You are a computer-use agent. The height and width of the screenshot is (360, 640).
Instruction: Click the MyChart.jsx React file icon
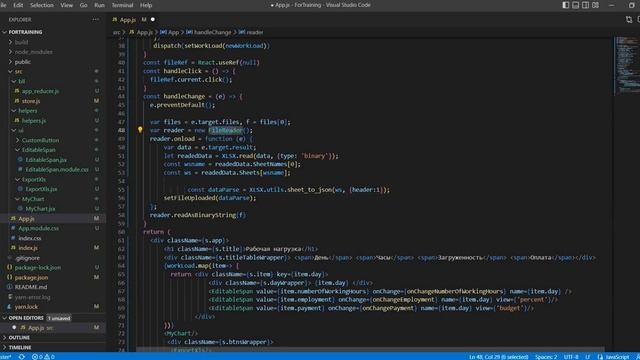pyautogui.click(x=20, y=209)
